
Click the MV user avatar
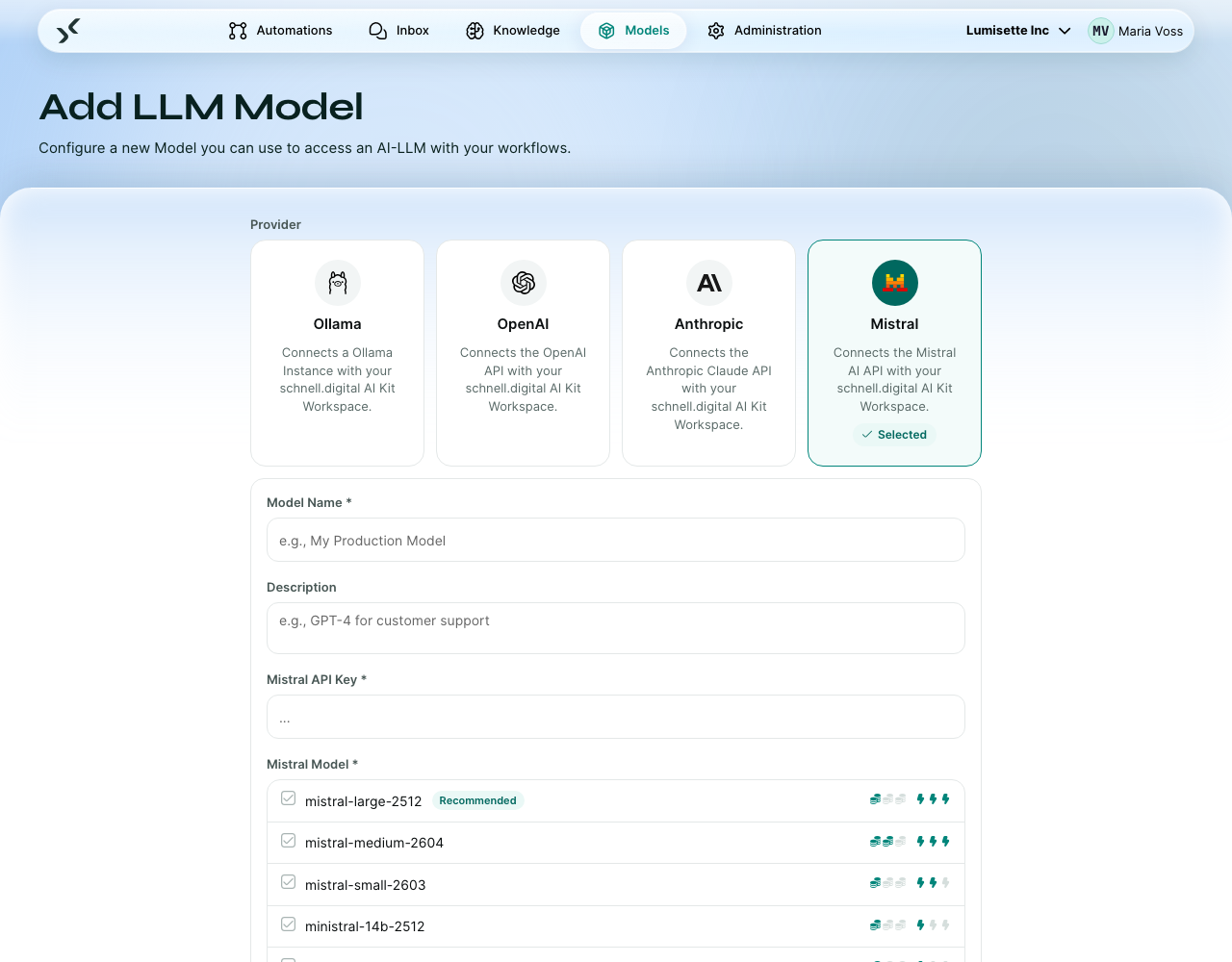pyautogui.click(x=1101, y=31)
